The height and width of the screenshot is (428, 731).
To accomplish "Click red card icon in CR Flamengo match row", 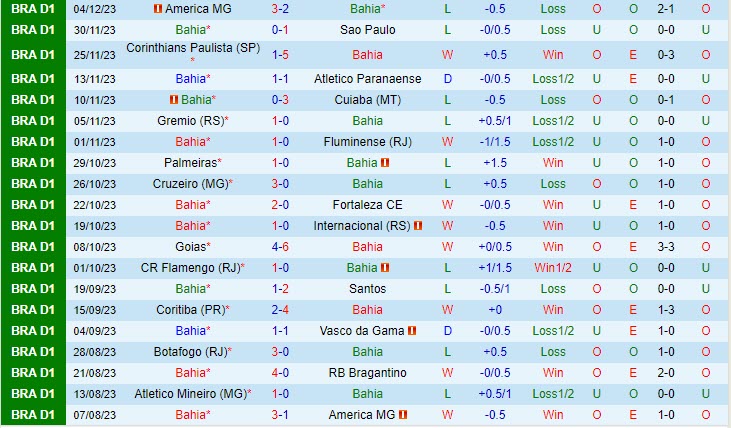I will tap(385, 268).
